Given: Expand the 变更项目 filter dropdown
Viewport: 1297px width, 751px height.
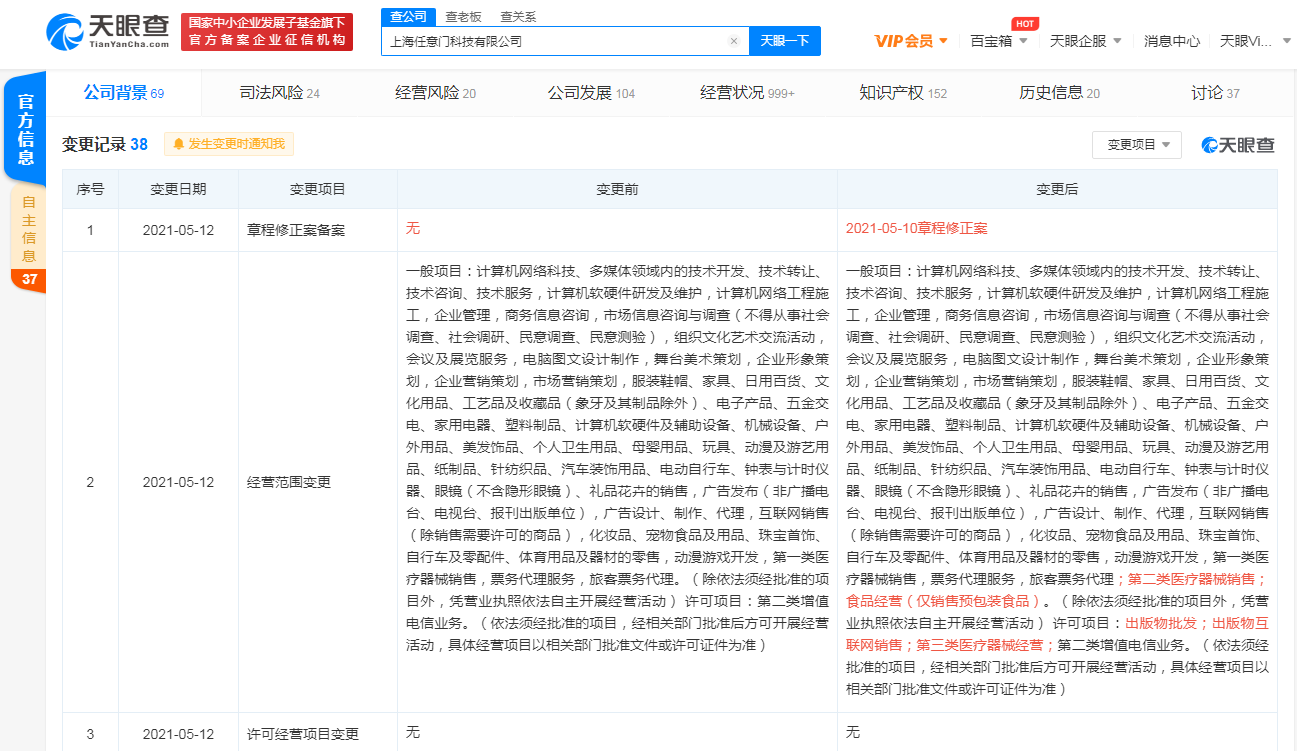Looking at the screenshot, I should pyautogui.click(x=1137, y=145).
